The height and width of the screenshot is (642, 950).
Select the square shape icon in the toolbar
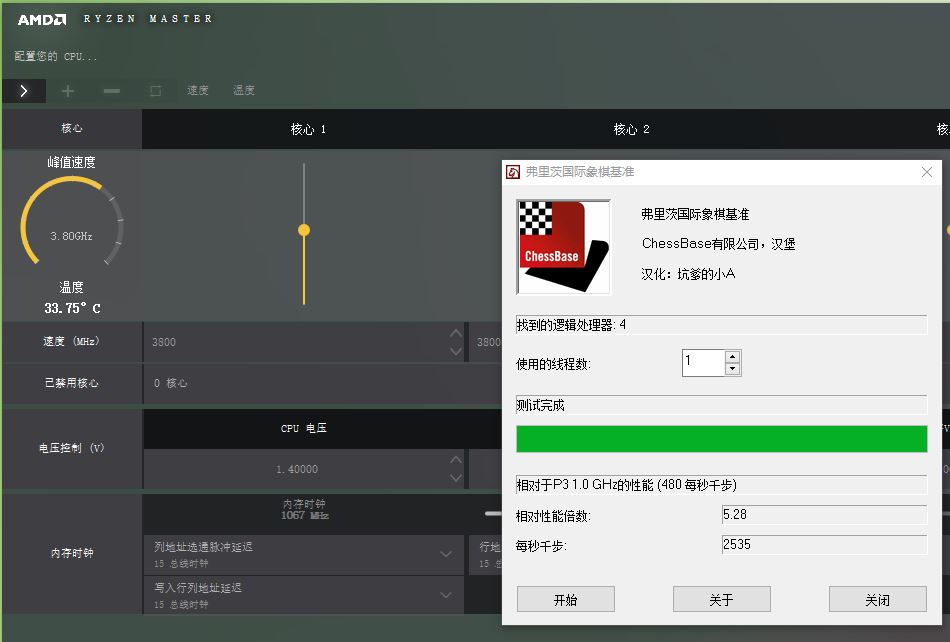coord(153,90)
